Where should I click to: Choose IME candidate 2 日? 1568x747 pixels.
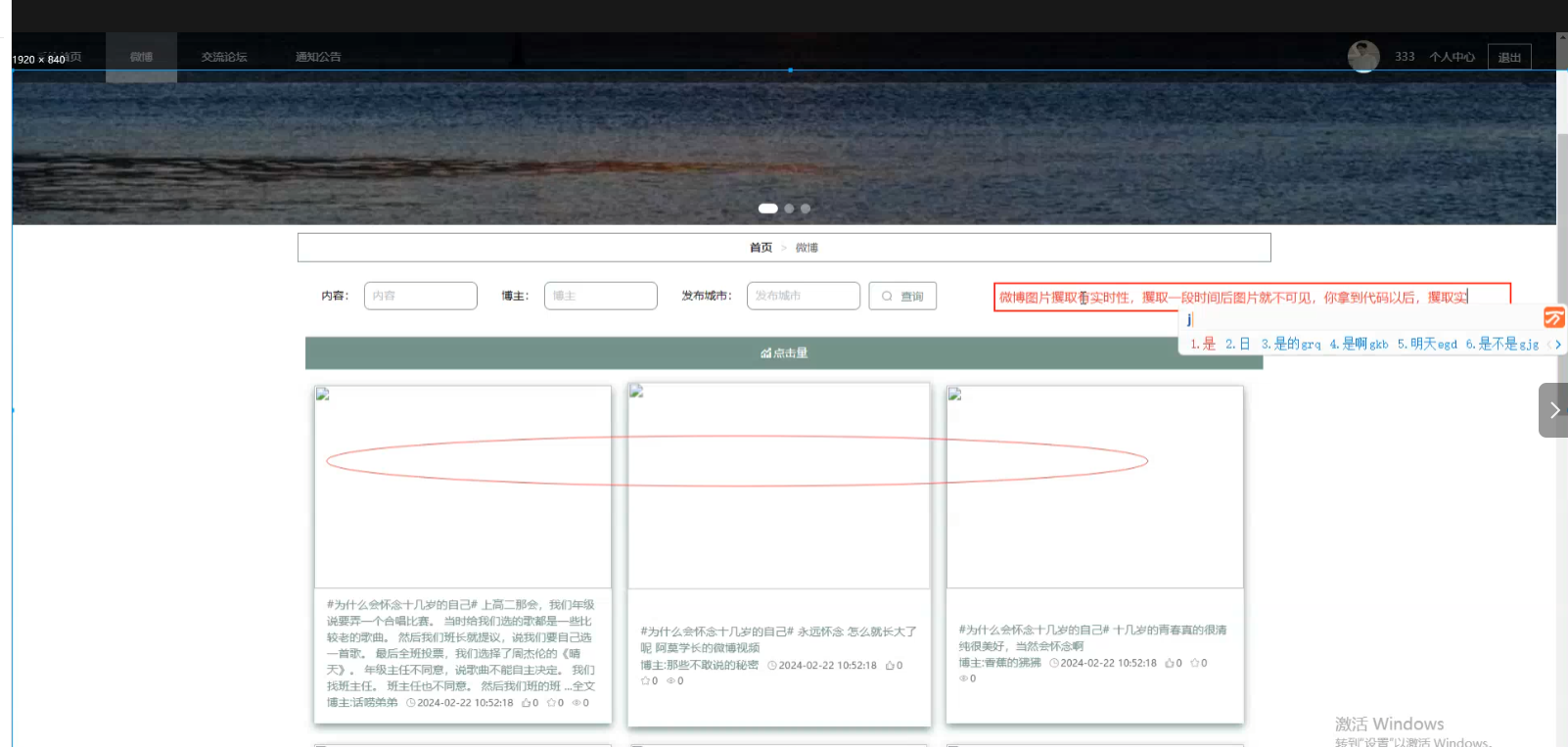click(x=1238, y=344)
